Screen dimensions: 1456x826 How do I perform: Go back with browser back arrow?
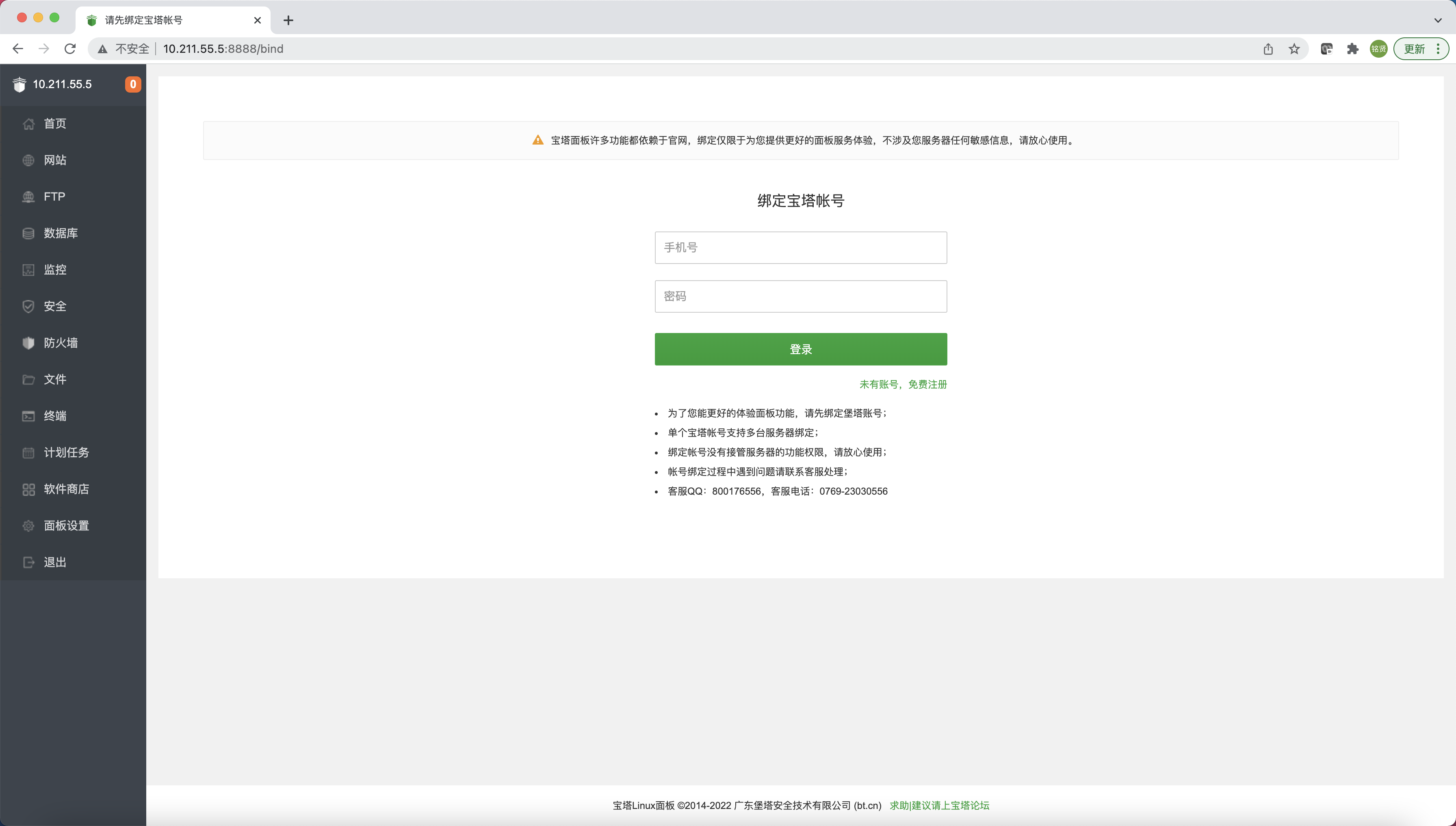[17, 49]
